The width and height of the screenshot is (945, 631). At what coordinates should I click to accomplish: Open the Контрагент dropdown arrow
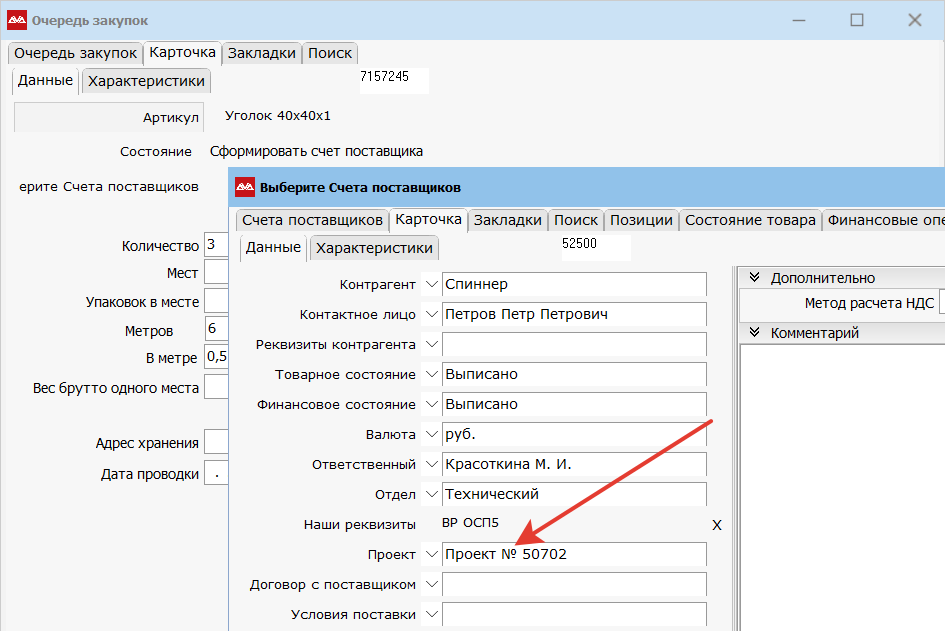tap(431, 284)
